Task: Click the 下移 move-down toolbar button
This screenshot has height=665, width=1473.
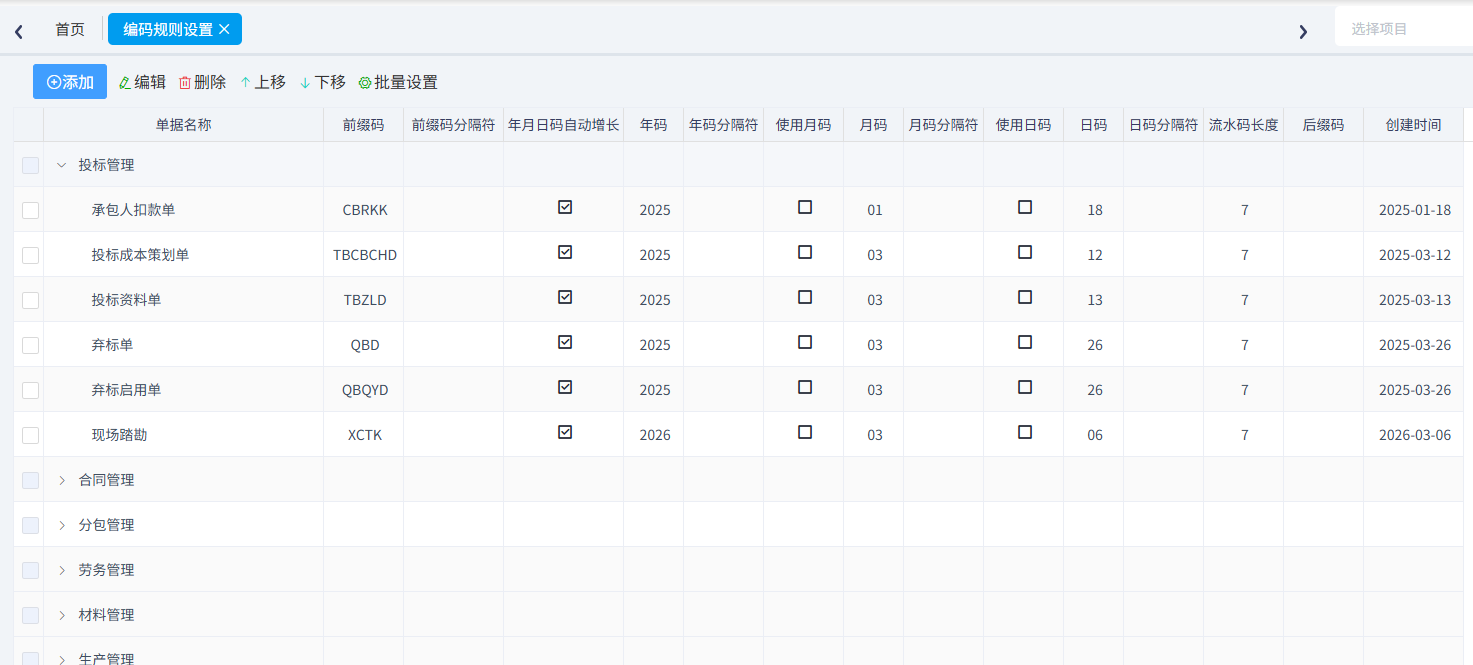Action: [323, 82]
